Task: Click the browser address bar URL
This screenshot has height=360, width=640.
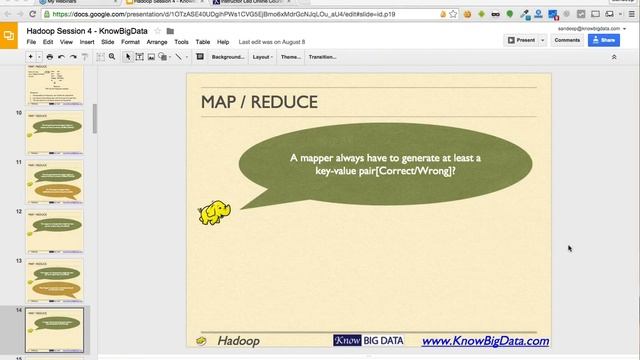Action: click(224, 14)
